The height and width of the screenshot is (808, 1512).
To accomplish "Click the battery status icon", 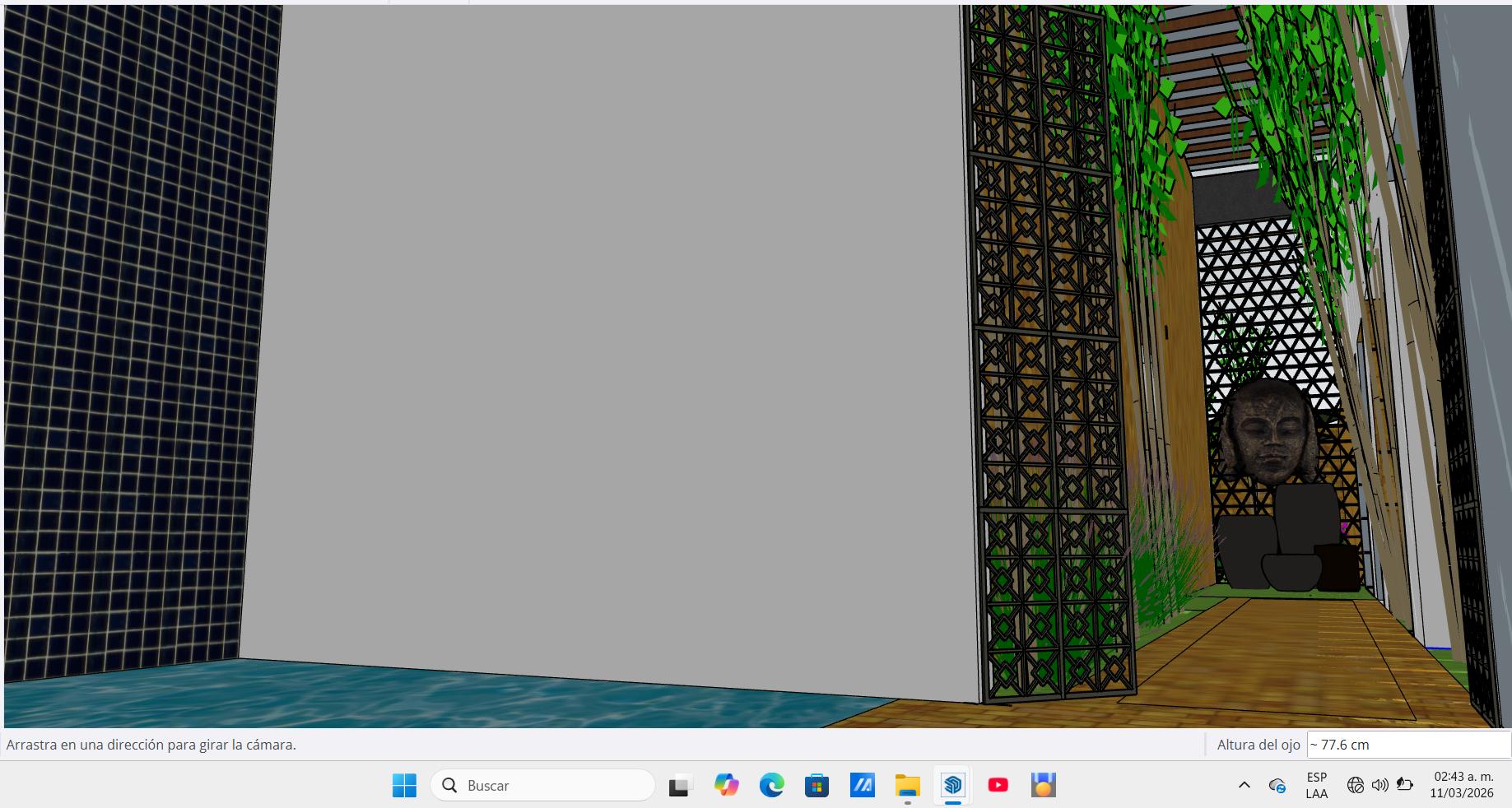I will coord(1404,786).
